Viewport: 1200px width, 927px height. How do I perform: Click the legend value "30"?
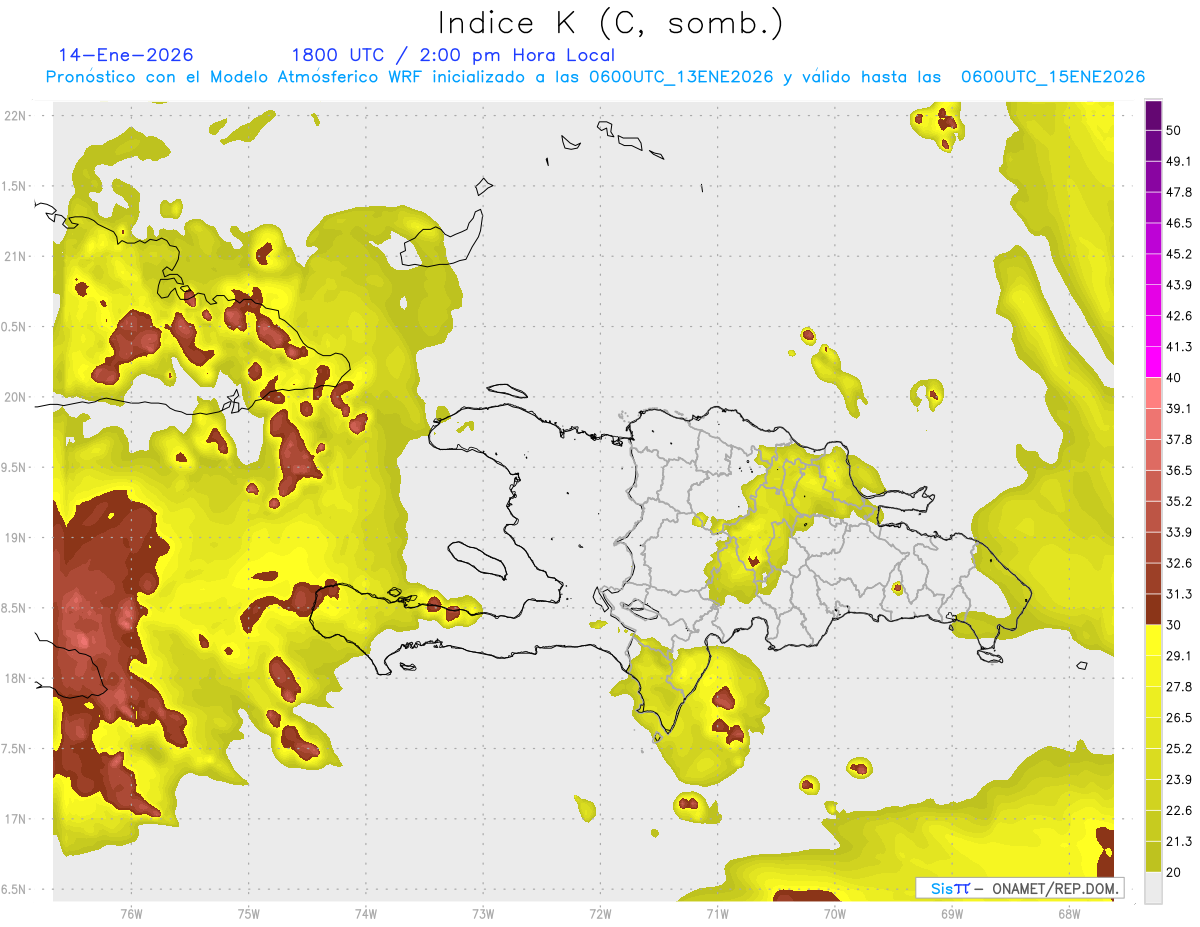tap(1175, 625)
